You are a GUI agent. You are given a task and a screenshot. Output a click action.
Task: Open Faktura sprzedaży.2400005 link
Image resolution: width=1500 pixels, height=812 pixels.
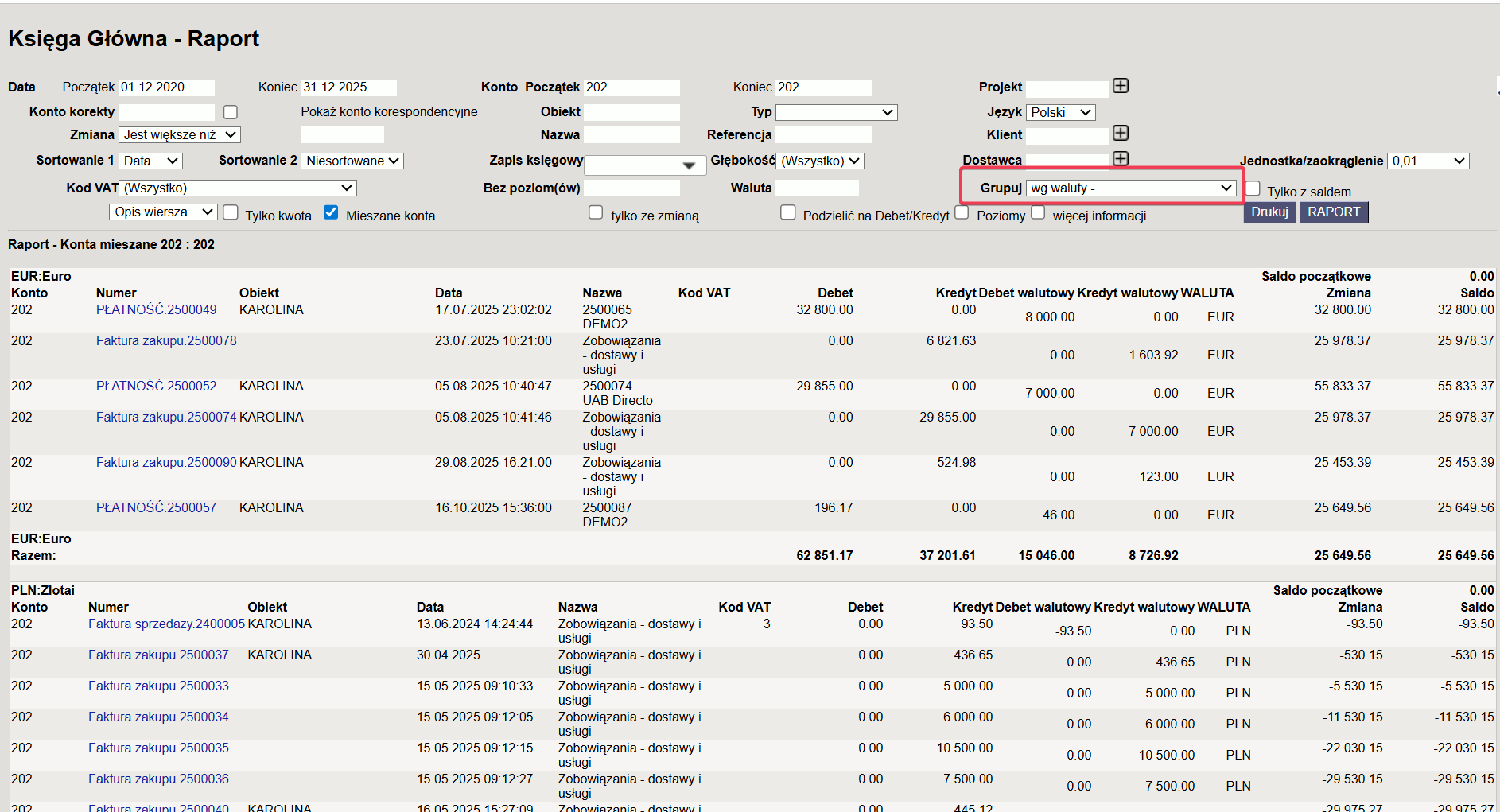tap(166, 624)
